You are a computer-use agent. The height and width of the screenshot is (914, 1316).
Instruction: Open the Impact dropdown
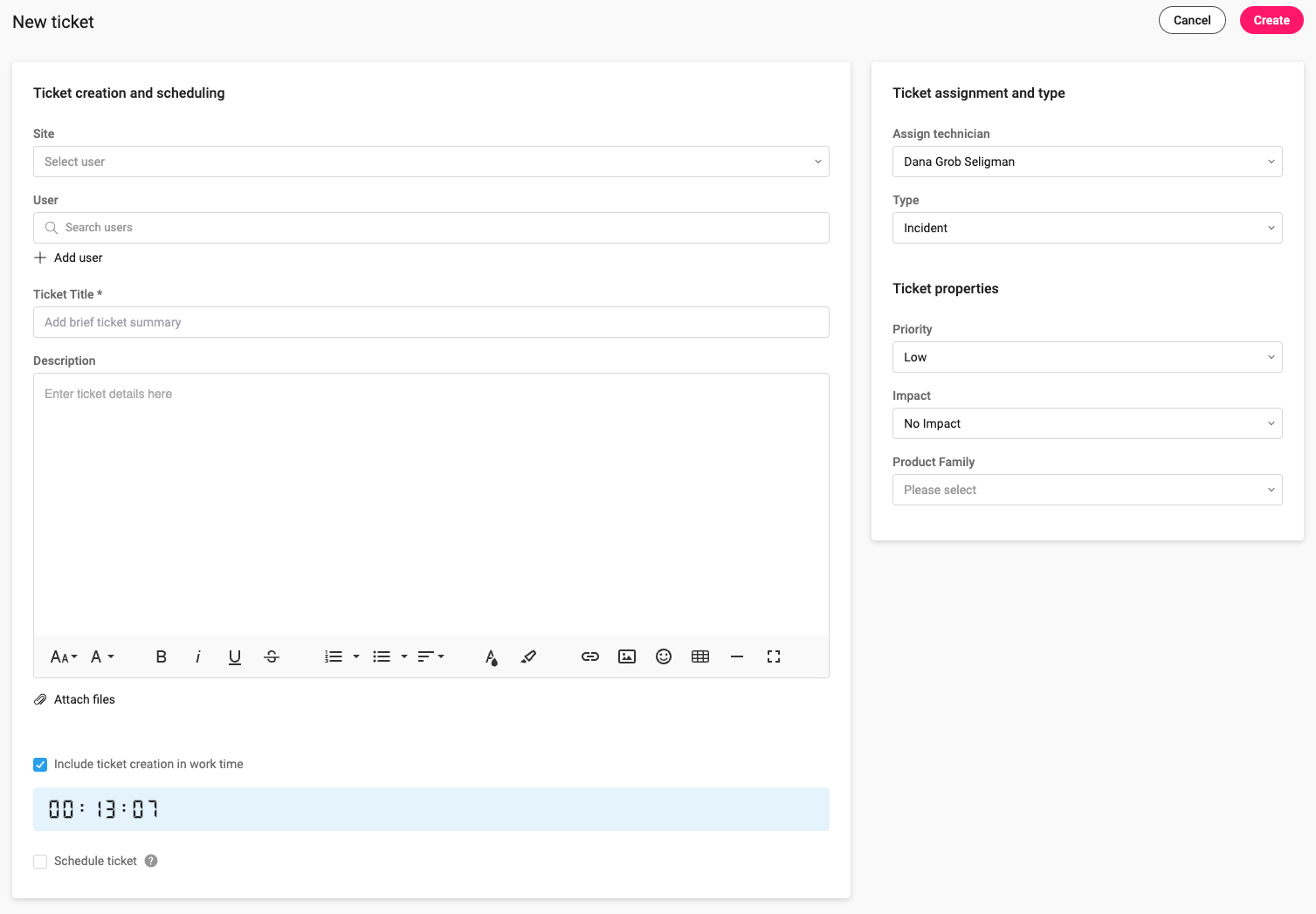pyautogui.click(x=1087, y=423)
